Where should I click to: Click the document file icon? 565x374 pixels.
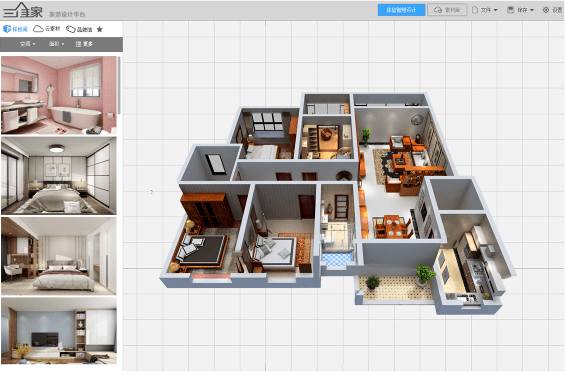click(x=475, y=10)
